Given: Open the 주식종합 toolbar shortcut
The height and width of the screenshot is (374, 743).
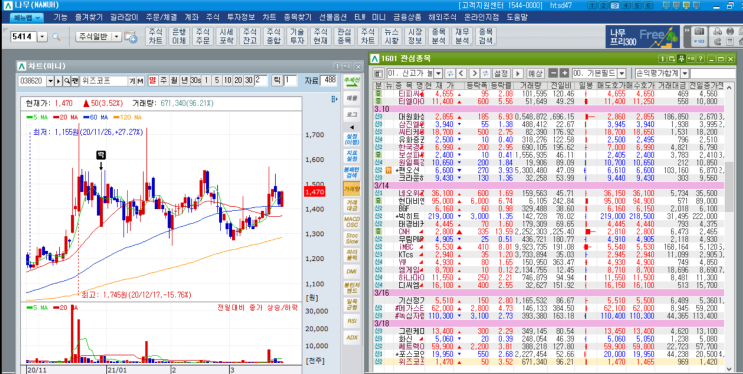Looking at the screenshot, I should tap(273, 36).
